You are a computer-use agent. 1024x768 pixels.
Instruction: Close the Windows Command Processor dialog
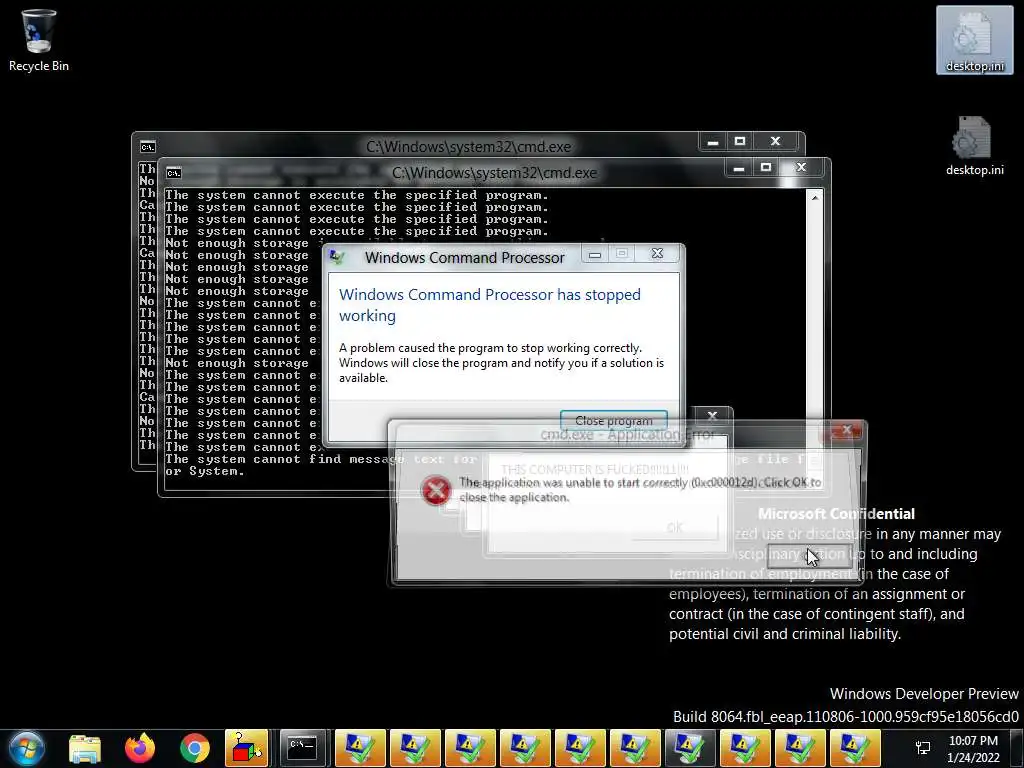657,253
